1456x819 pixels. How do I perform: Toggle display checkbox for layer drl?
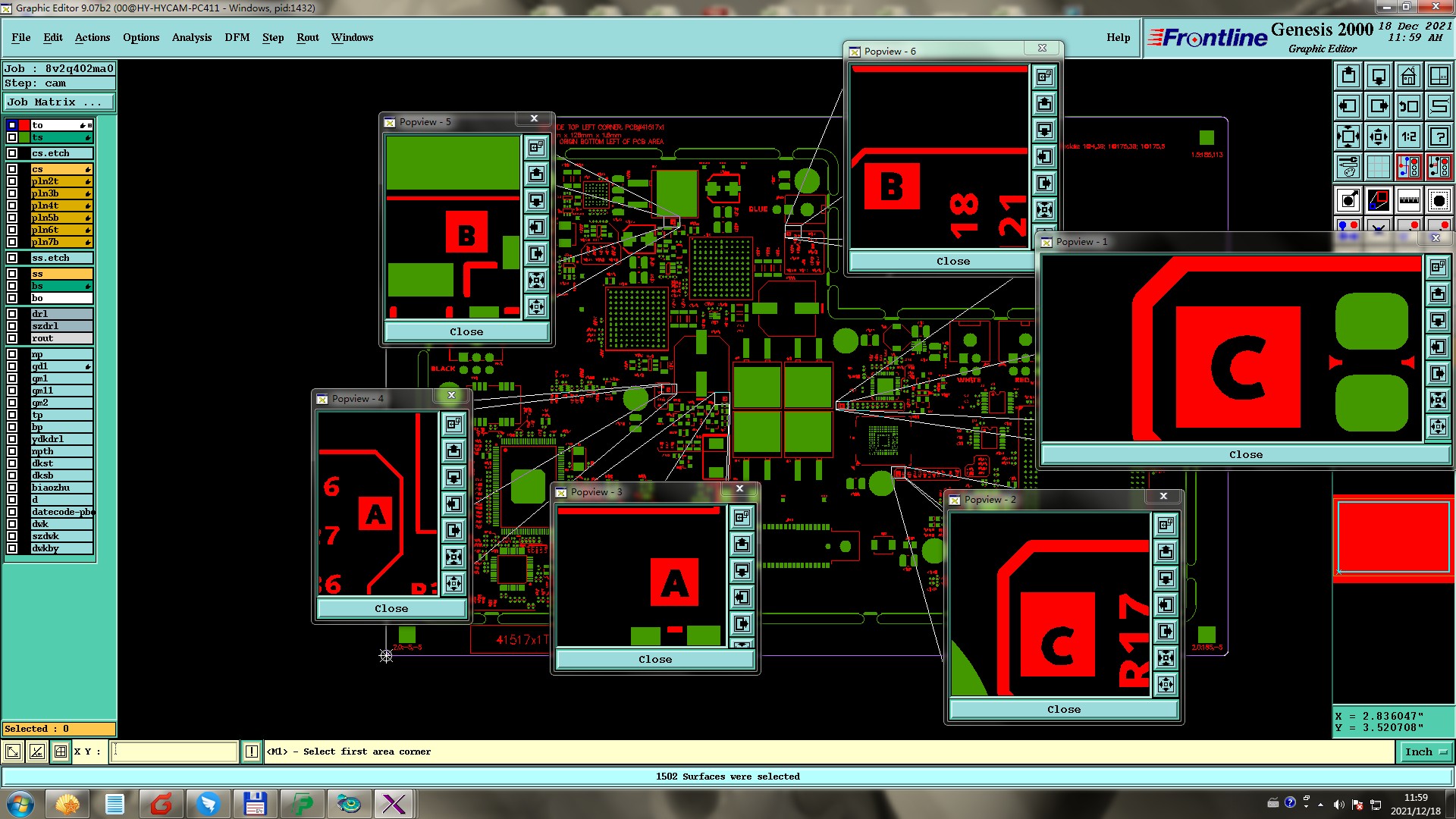12,314
